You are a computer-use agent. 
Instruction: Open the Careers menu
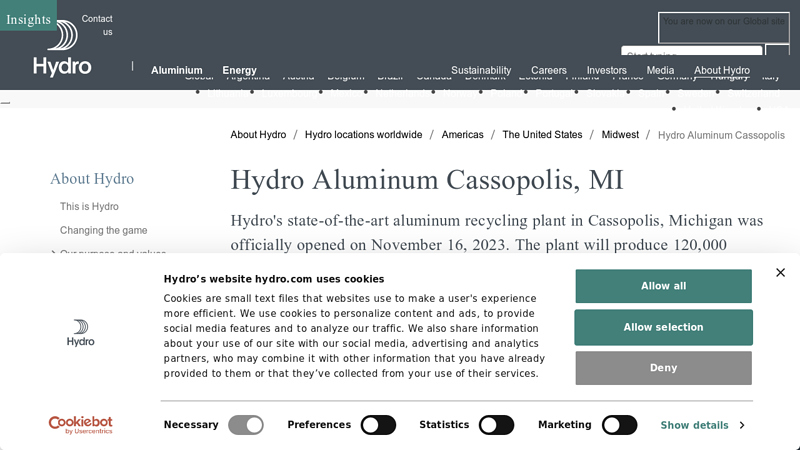coord(548,70)
